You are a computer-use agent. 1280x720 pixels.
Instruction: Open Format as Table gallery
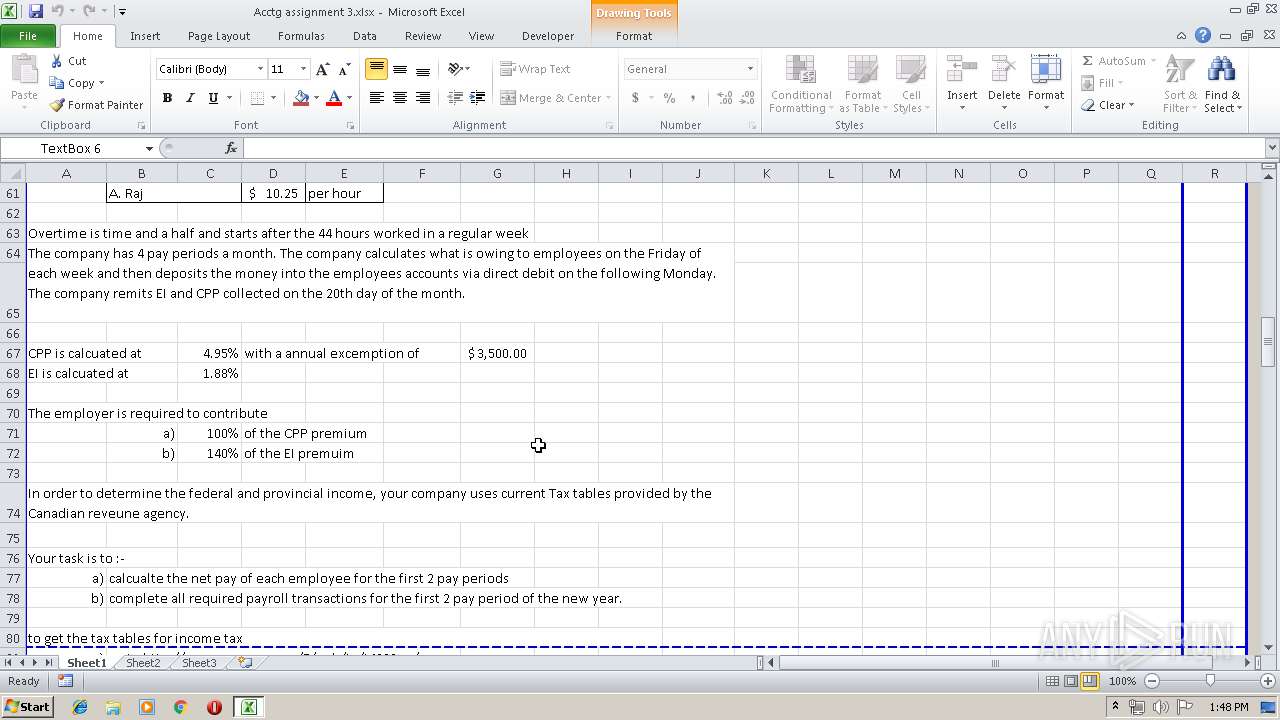coord(862,85)
